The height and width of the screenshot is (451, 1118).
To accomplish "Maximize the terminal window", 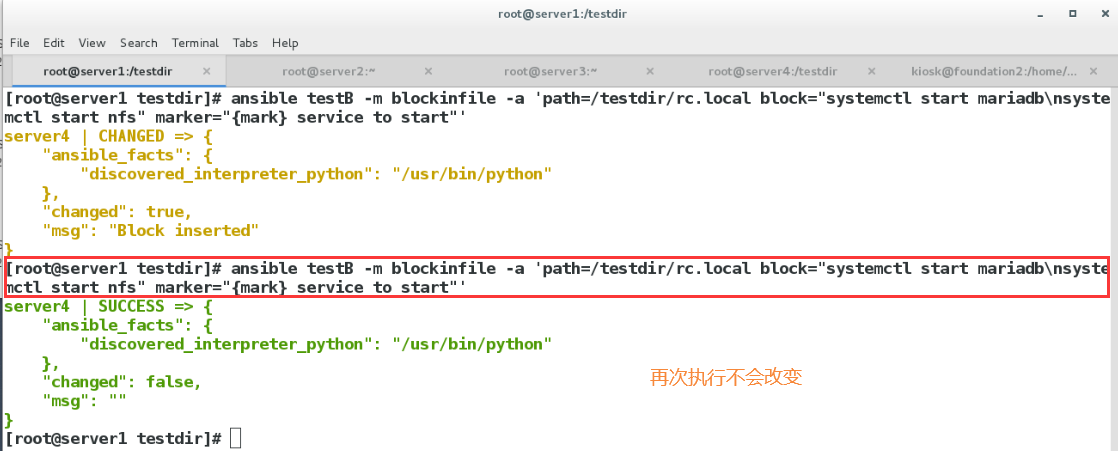I will [x=1072, y=14].
